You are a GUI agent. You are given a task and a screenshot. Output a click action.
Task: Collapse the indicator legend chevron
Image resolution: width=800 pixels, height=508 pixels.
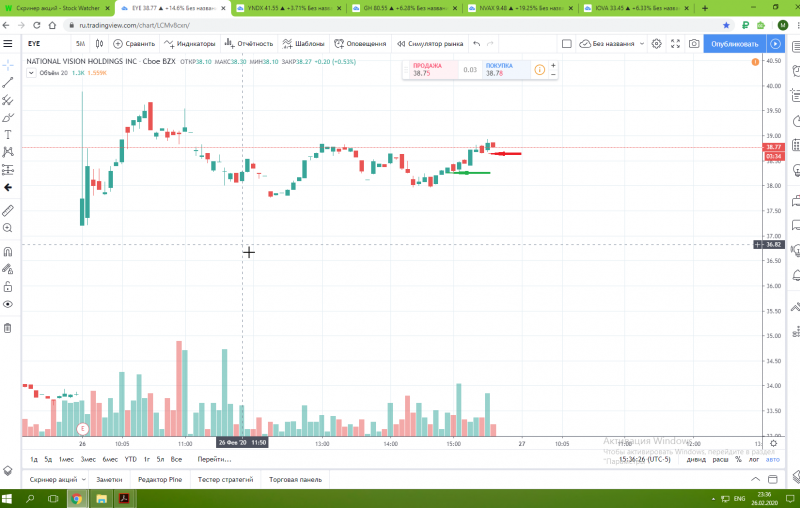(31, 73)
